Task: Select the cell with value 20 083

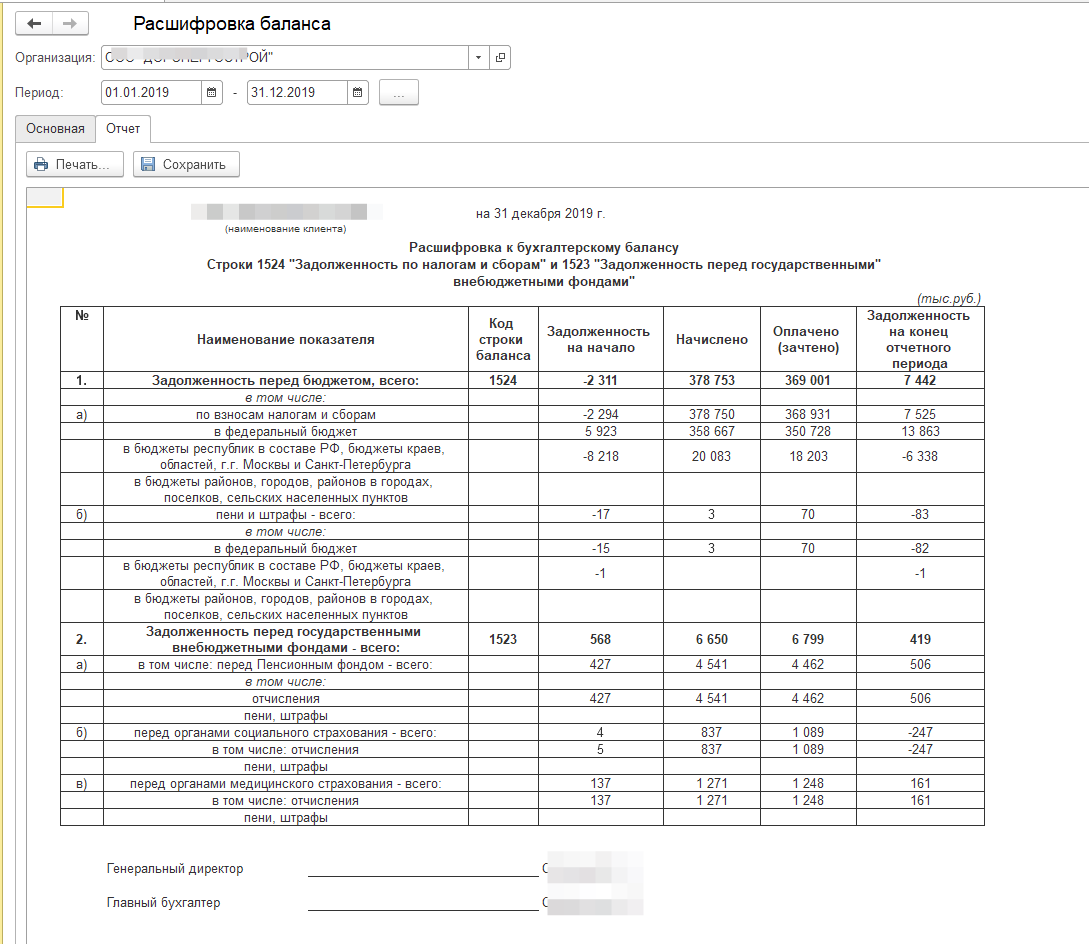Action: 712,456
